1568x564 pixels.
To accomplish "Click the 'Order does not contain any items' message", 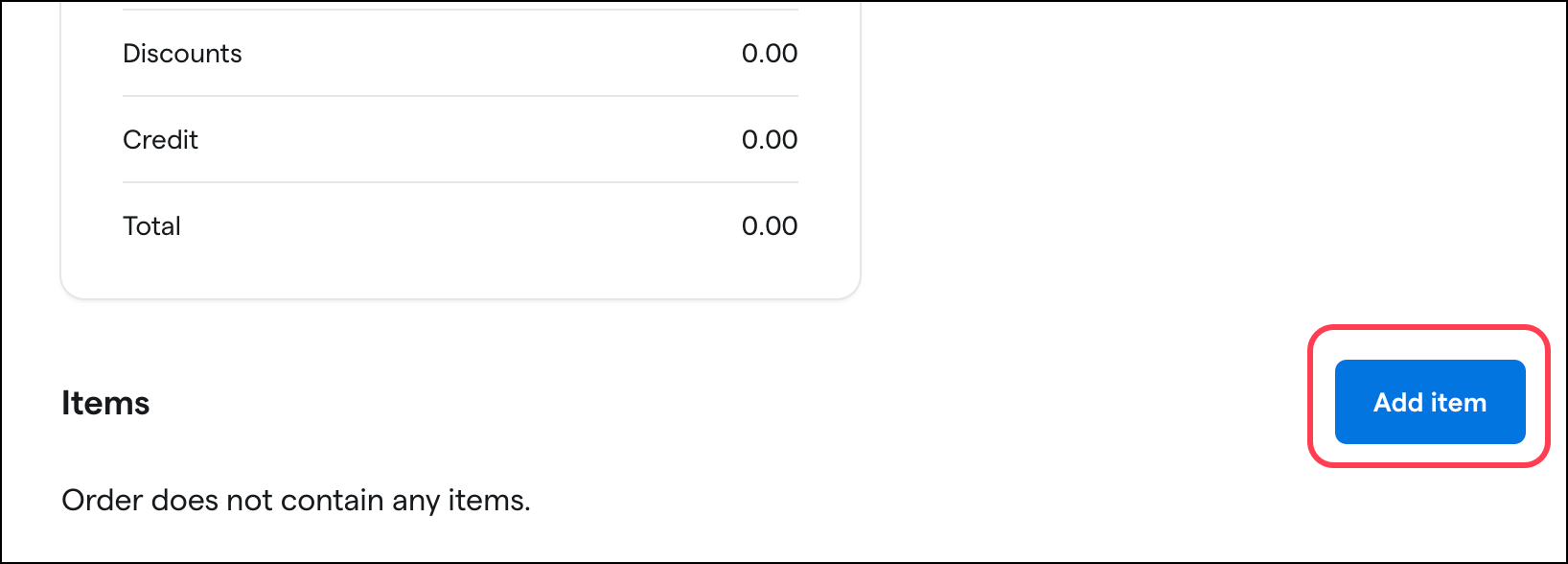I will [296, 501].
